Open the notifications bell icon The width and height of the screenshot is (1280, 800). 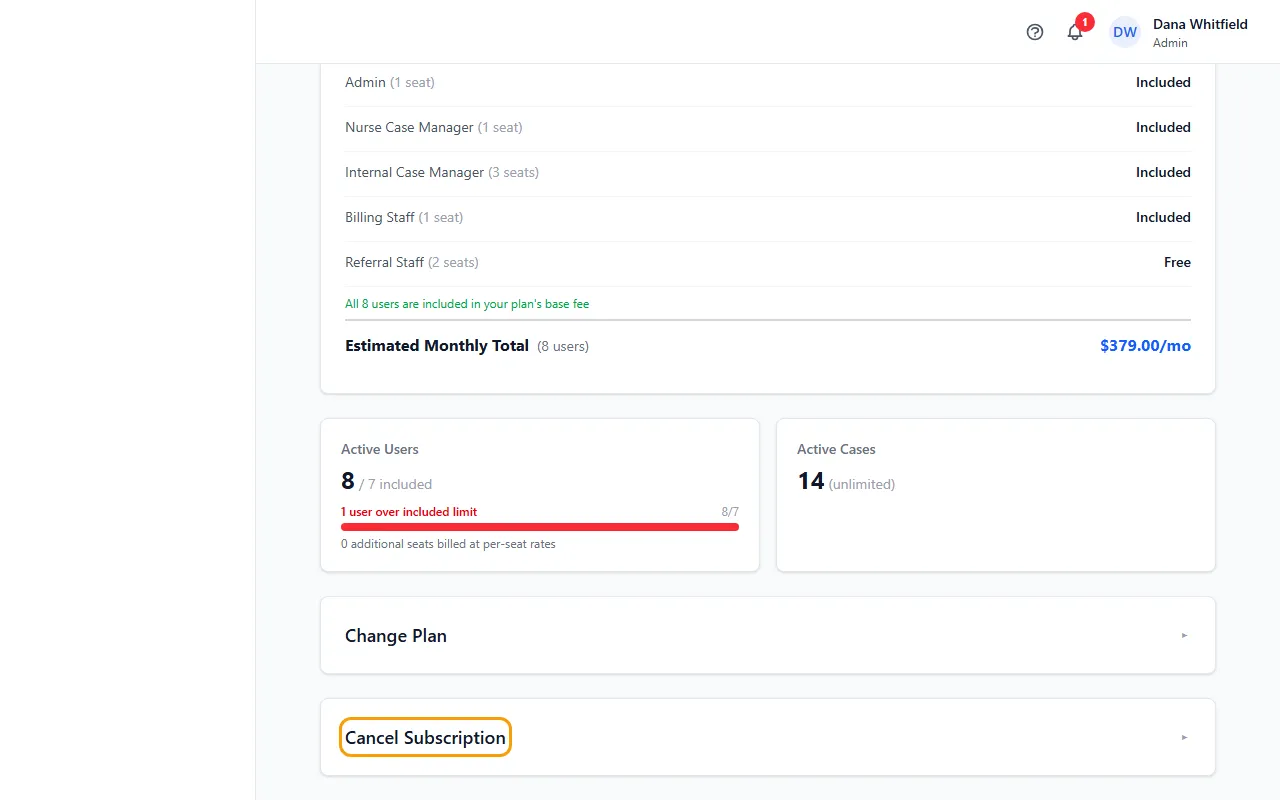(1075, 32)
